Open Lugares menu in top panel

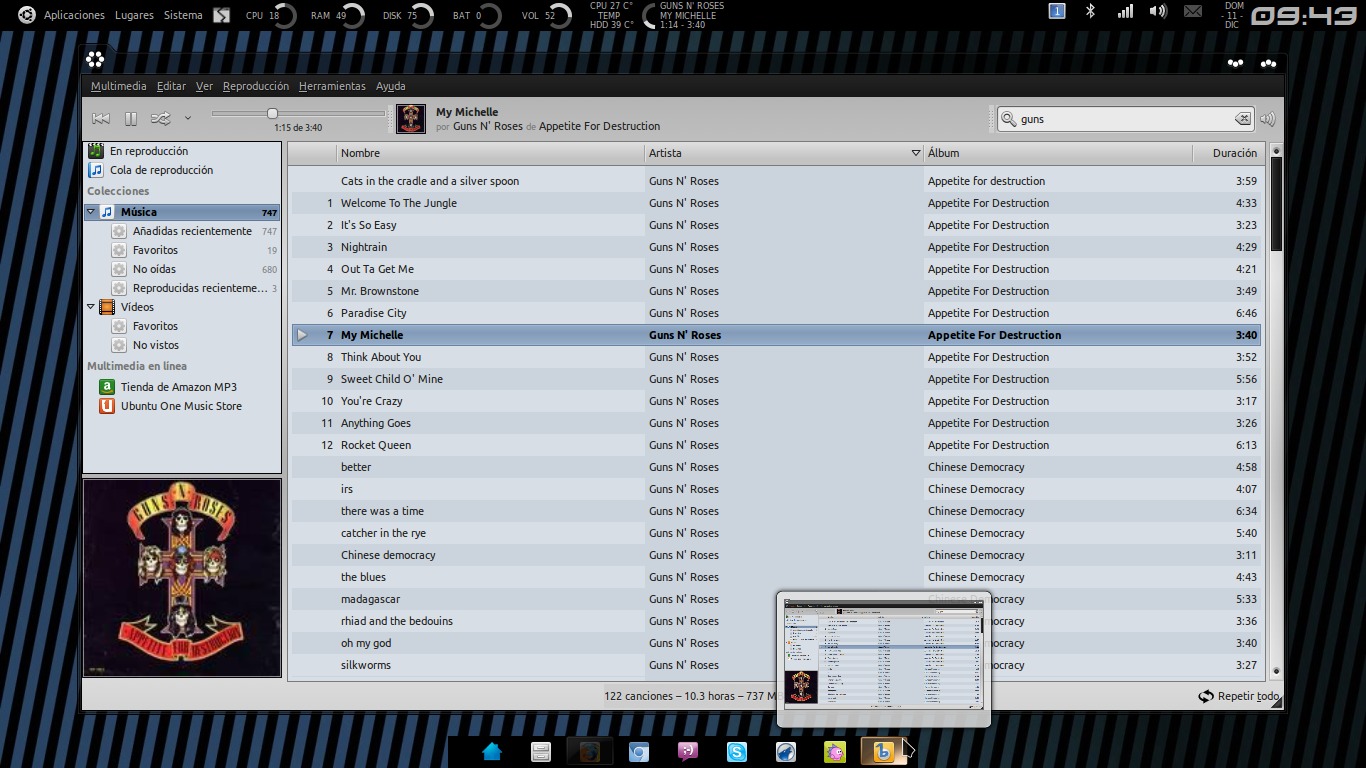click(134, 15)
